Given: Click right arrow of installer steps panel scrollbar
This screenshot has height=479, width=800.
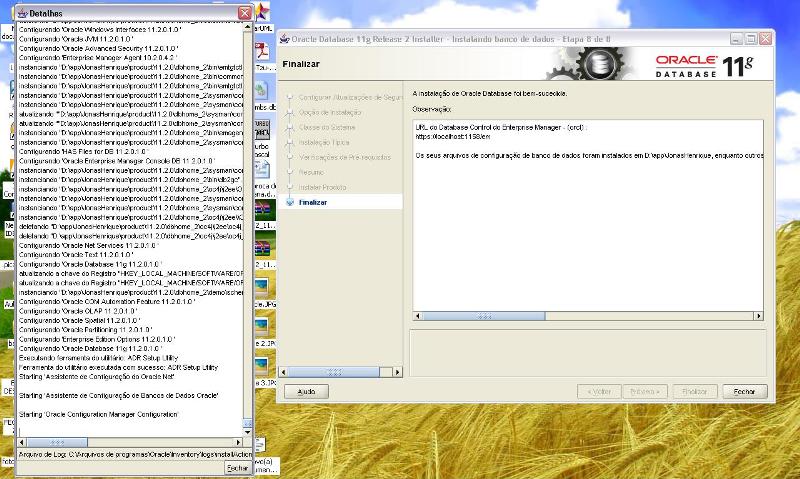Looking at the screenshot, I should pos(397,372).
